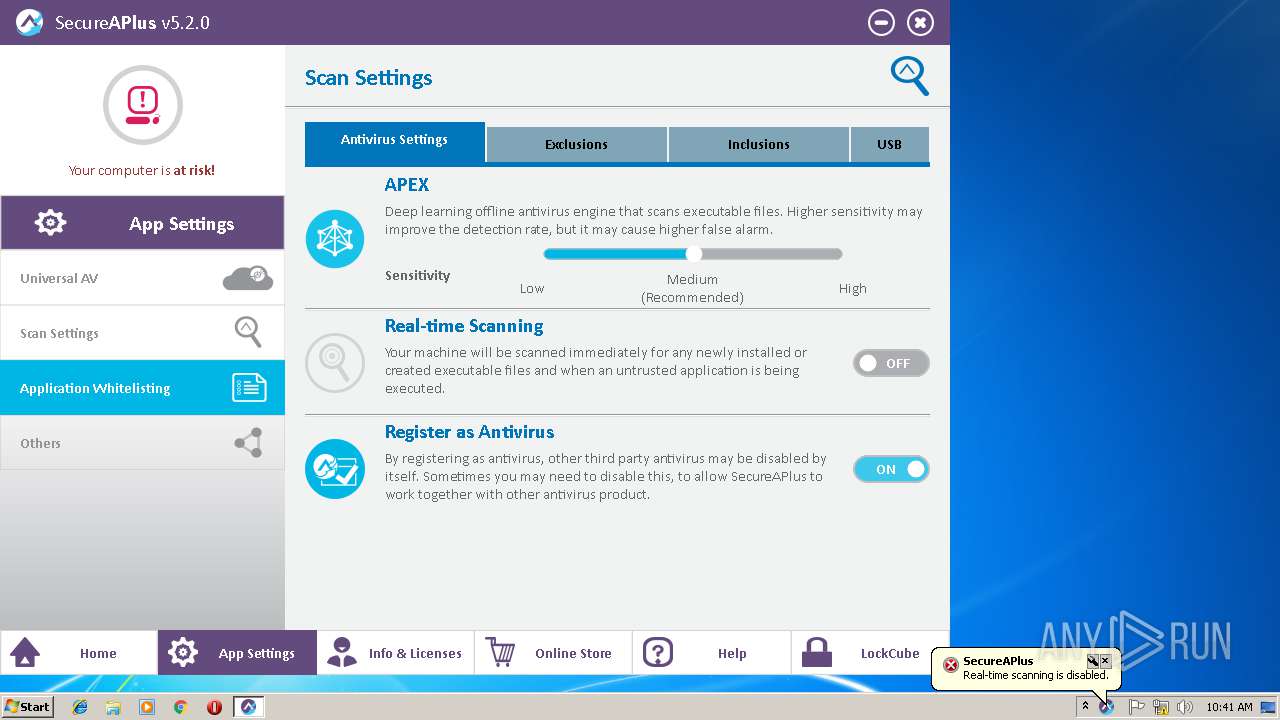Open Google Chrome from the taskbar
Viewport: 1280px width, 720px height.
pos(181,707)
